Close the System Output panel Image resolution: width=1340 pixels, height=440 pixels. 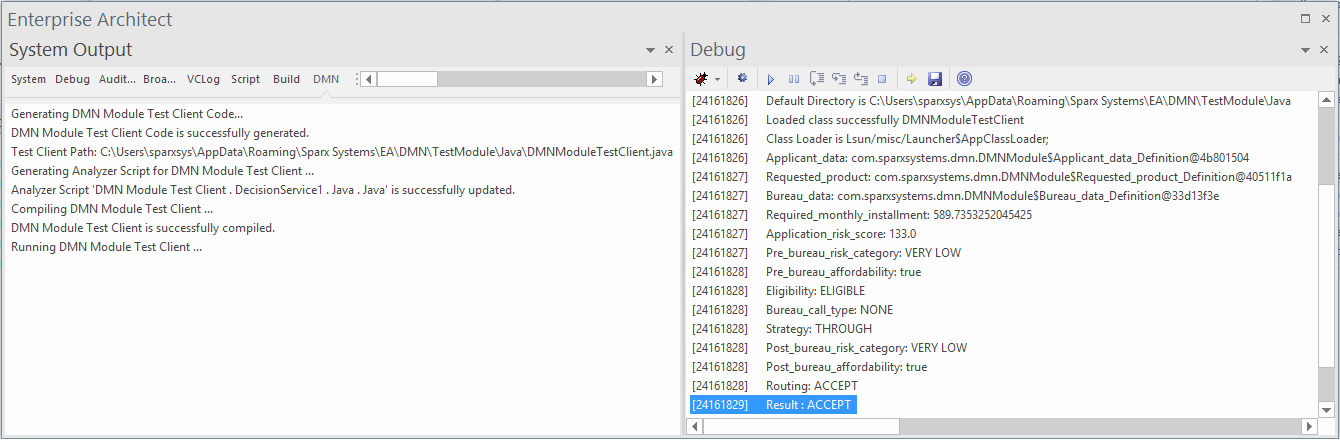(669, 50)
